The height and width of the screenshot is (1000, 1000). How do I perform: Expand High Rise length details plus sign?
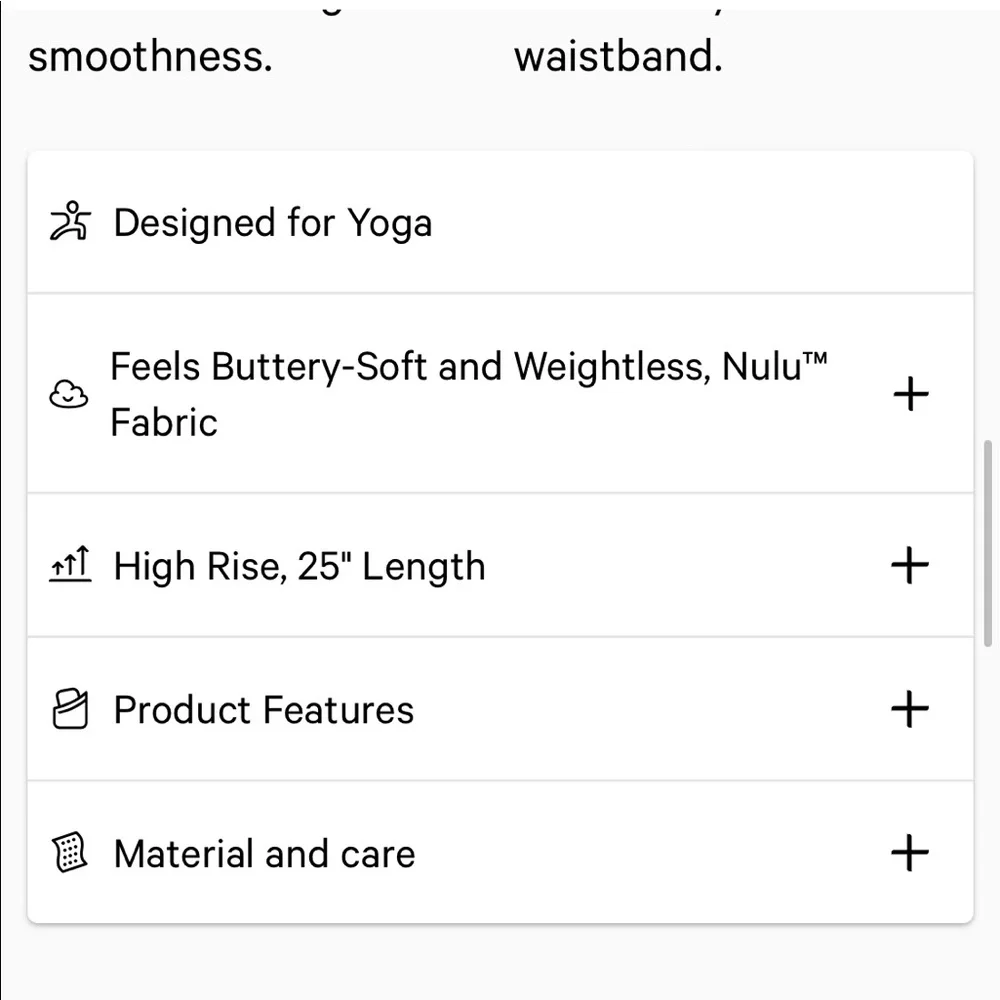[x=910, y=566]
